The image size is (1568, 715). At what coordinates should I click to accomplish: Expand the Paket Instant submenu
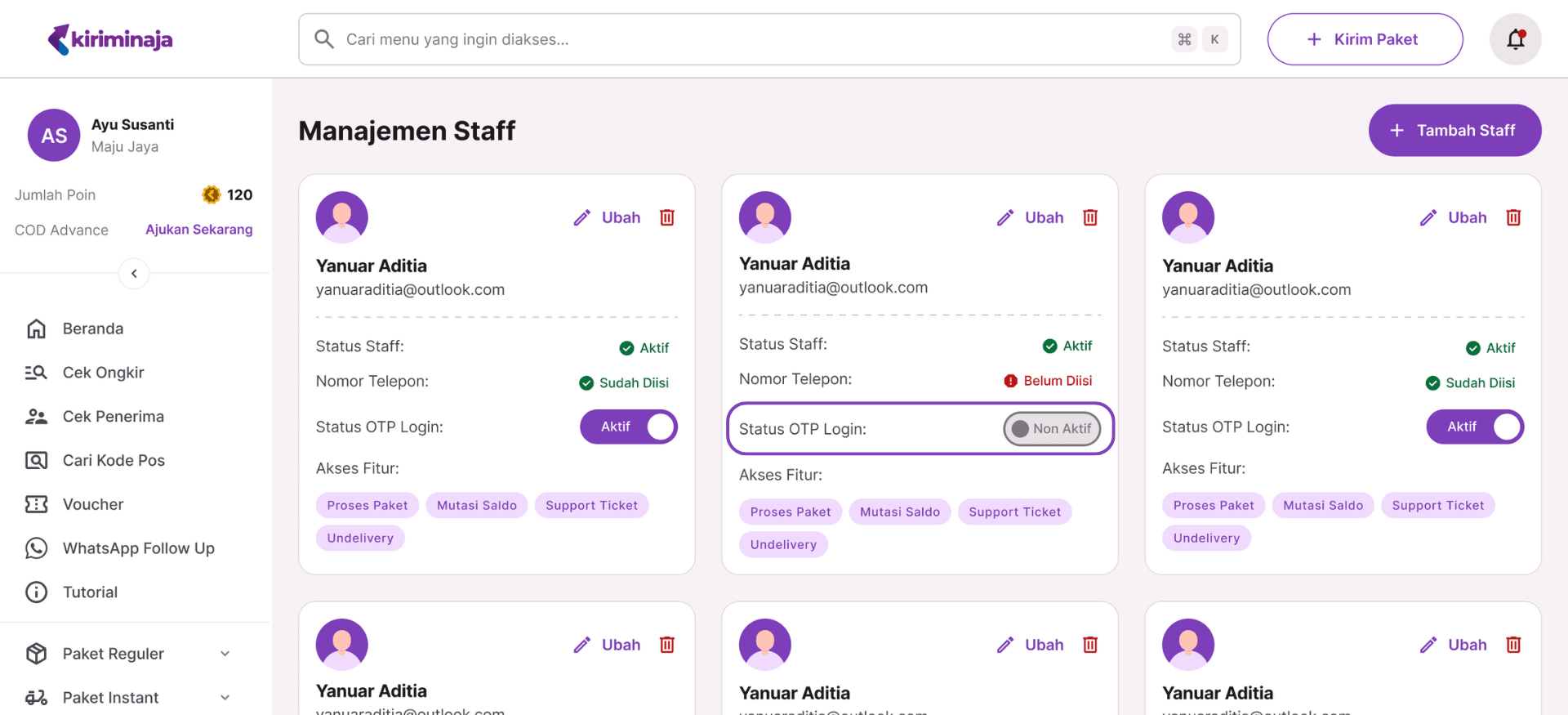pyautogui.click(x=127, y=698)
